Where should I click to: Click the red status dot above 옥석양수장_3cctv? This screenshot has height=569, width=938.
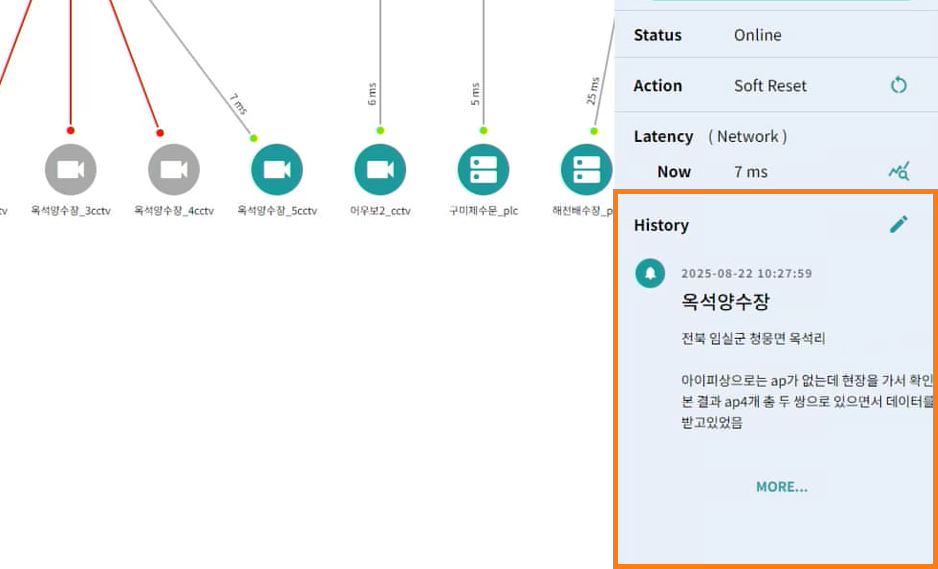[70, 130]
